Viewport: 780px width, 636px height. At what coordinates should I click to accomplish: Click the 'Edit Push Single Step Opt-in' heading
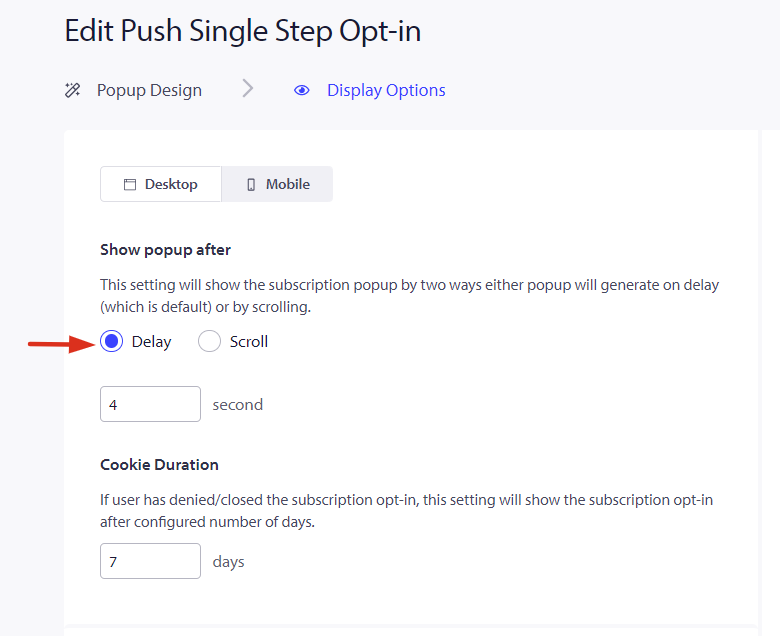pos(243,31)
